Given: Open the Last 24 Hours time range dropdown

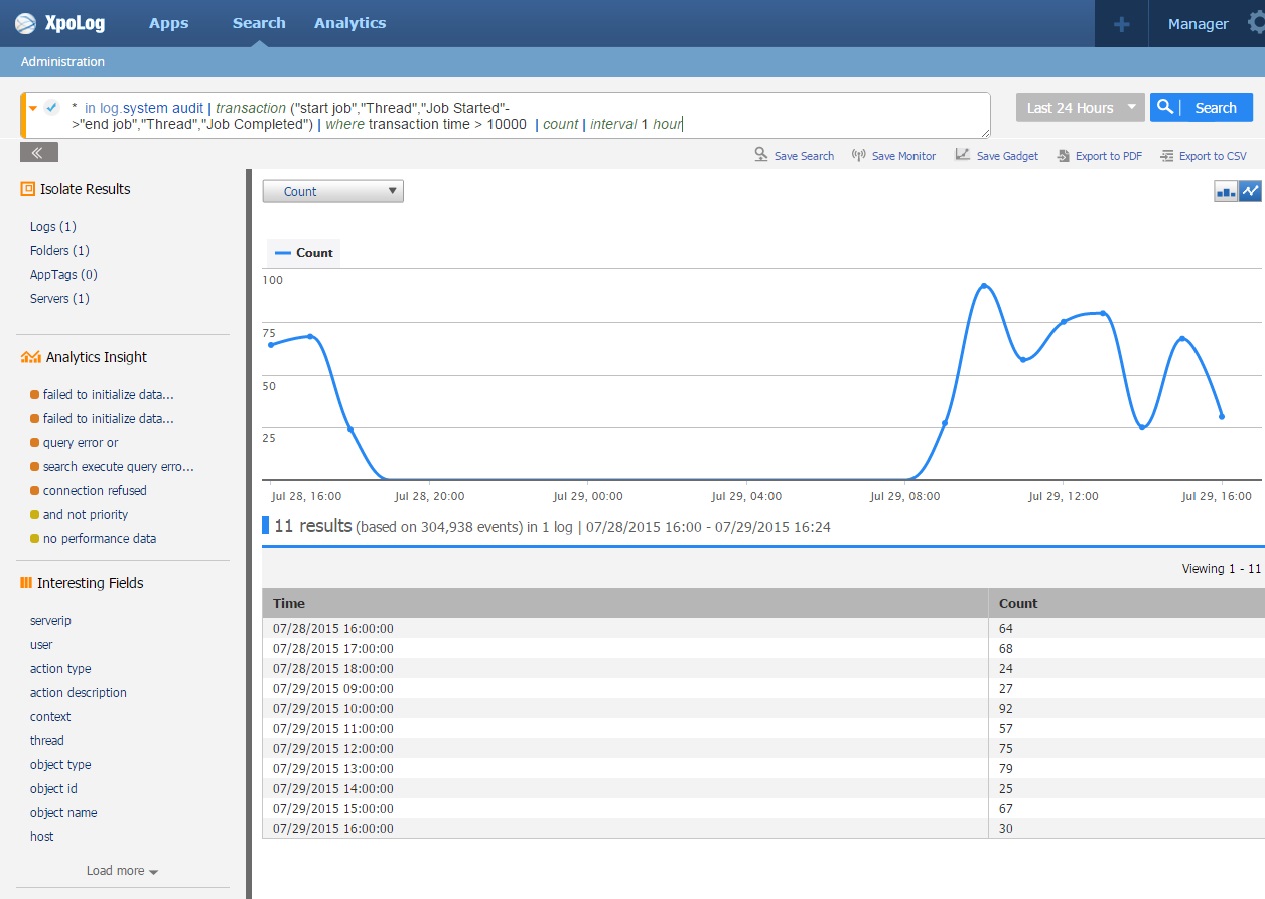Looking at the screenshot, I should tap(1079, 108).
